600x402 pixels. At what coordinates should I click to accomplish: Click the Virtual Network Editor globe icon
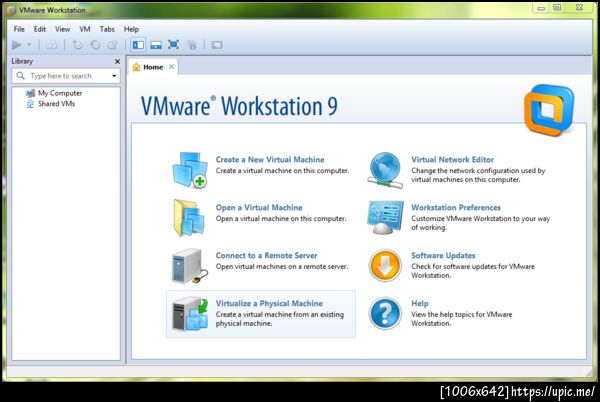[x=385, y=170]
